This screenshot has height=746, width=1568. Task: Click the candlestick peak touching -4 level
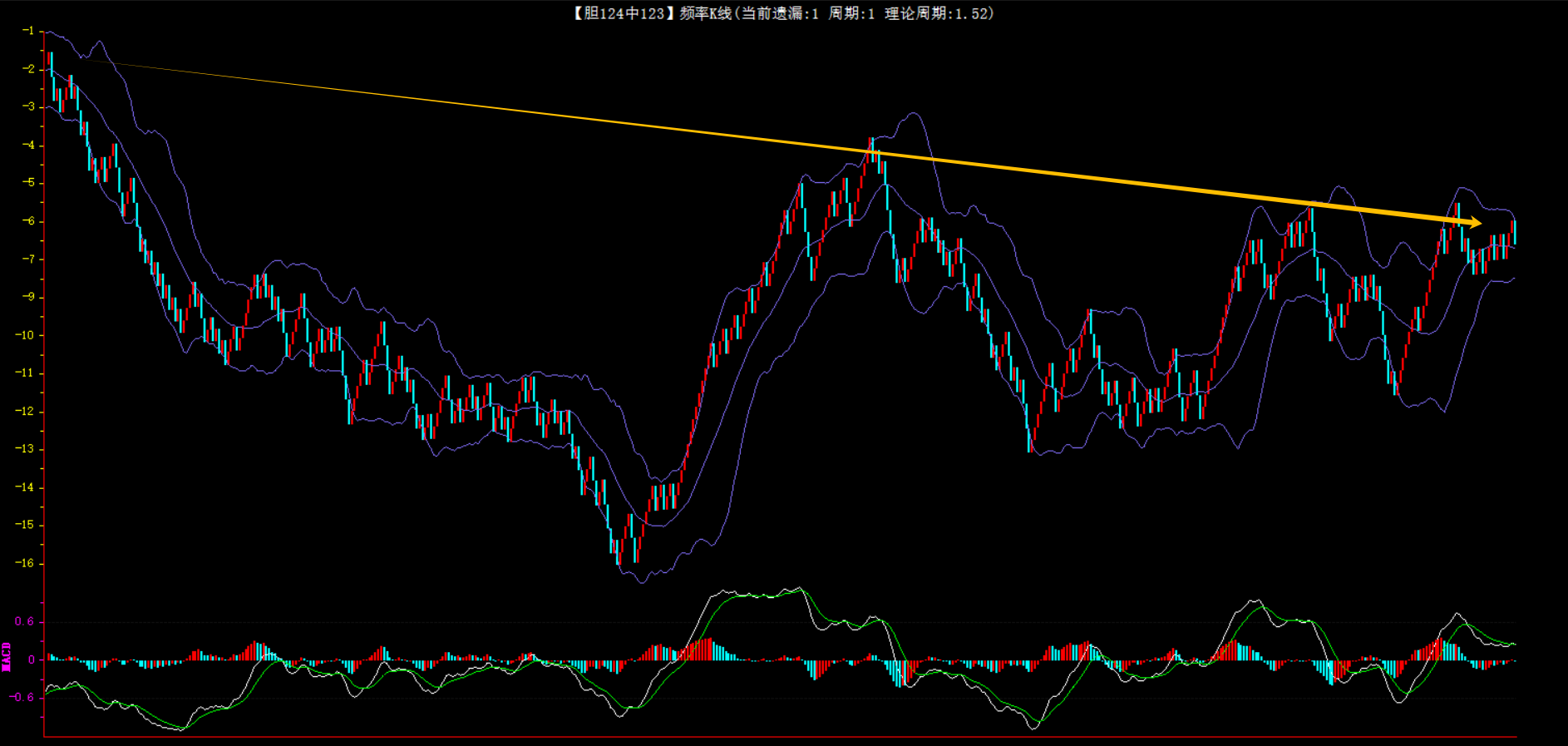point(871,150)
